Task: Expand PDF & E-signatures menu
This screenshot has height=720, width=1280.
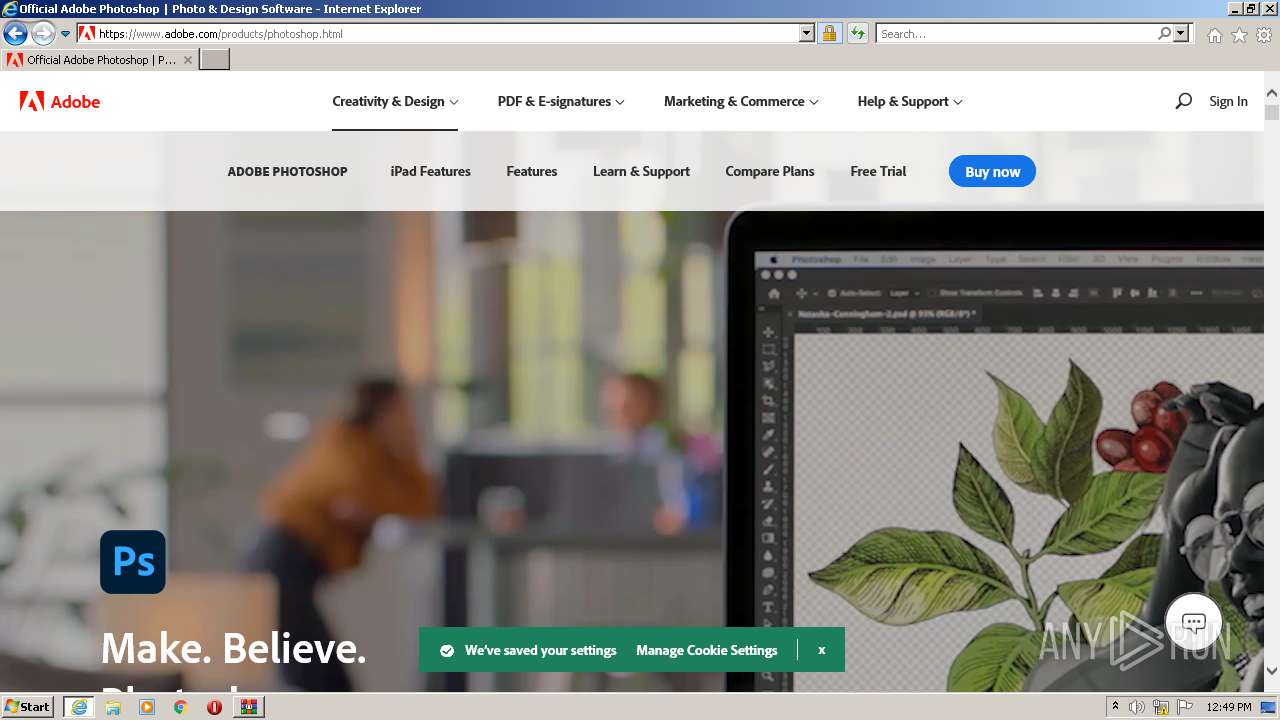Action: click(x=561, y=101)
